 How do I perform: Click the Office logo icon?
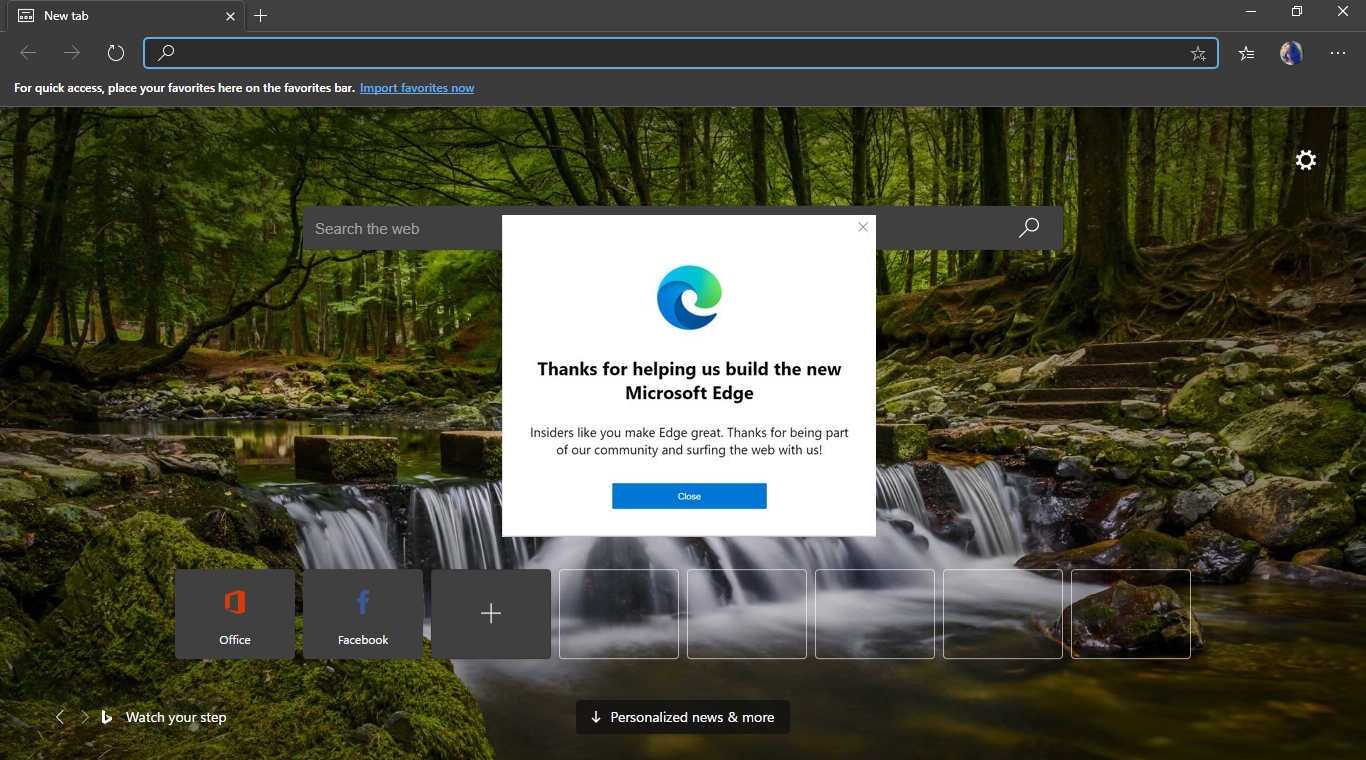[235, 602]
